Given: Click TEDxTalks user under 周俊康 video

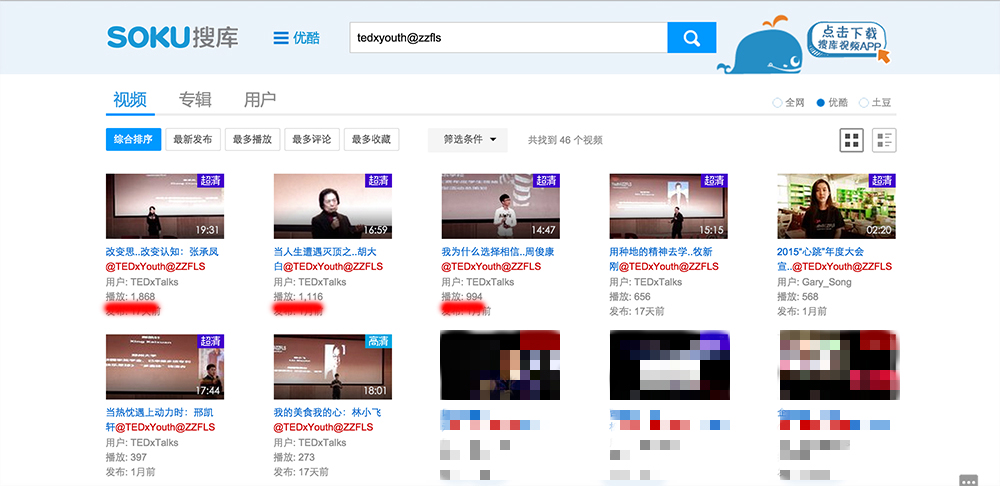Looking at the screenshot, I should [490, 282].
